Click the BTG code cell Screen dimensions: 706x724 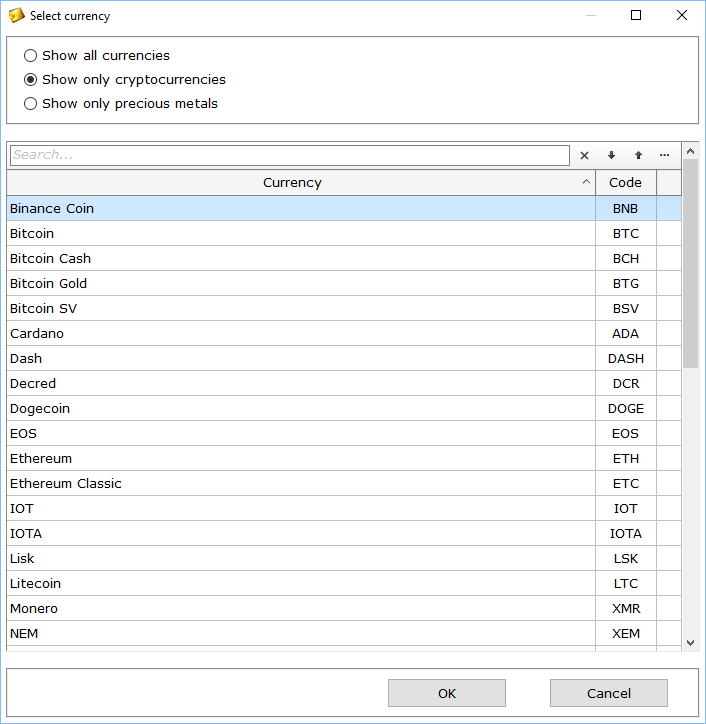[626, 283]
